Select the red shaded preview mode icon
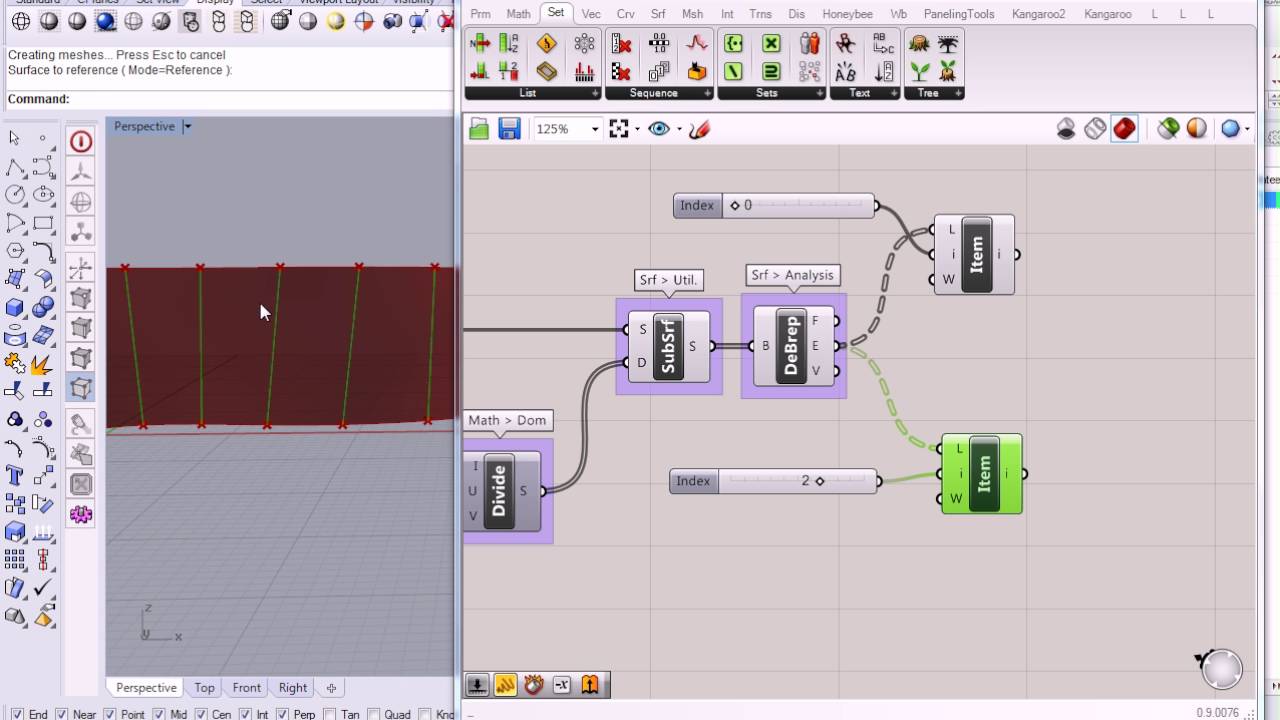1280x720 pixels. pos(1124,129)
